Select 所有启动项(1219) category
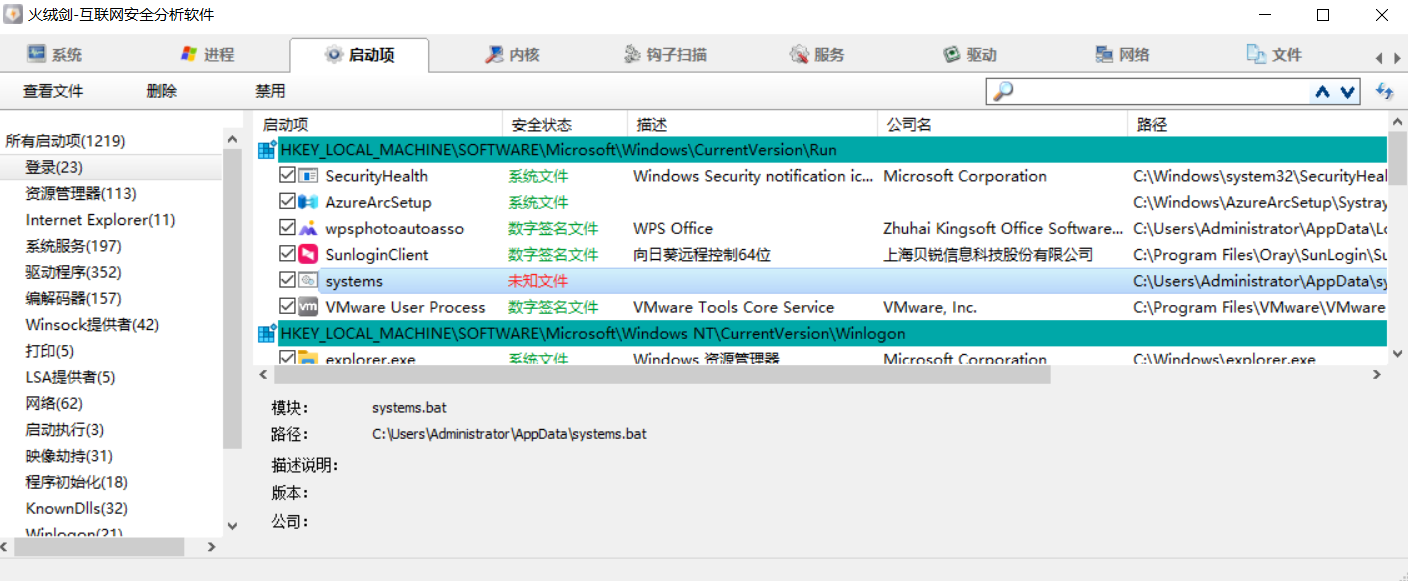This screenshot has width=1408, height=581. pyautogui.click(x=66, y=141)
